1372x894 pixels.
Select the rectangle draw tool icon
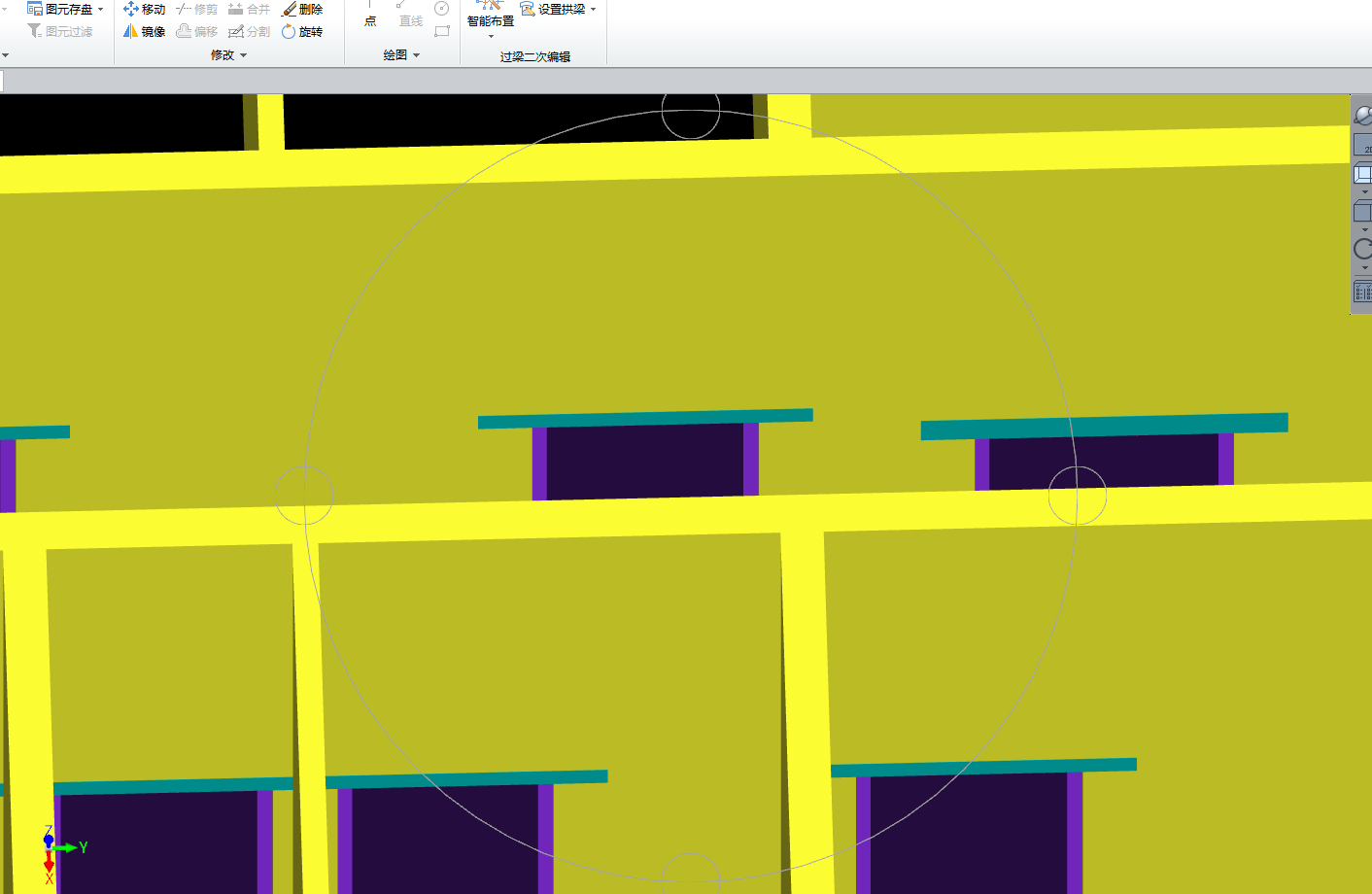[442, 31]
